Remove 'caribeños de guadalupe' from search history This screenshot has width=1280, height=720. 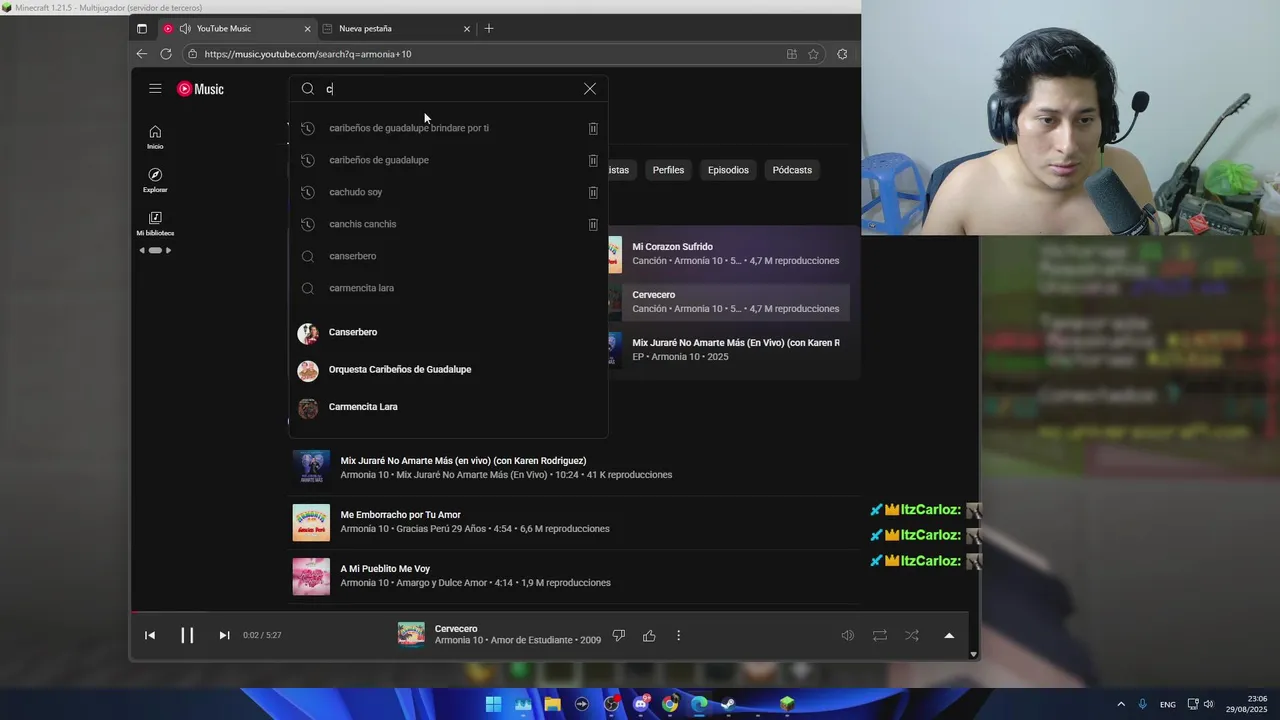[x=593, y=160]
